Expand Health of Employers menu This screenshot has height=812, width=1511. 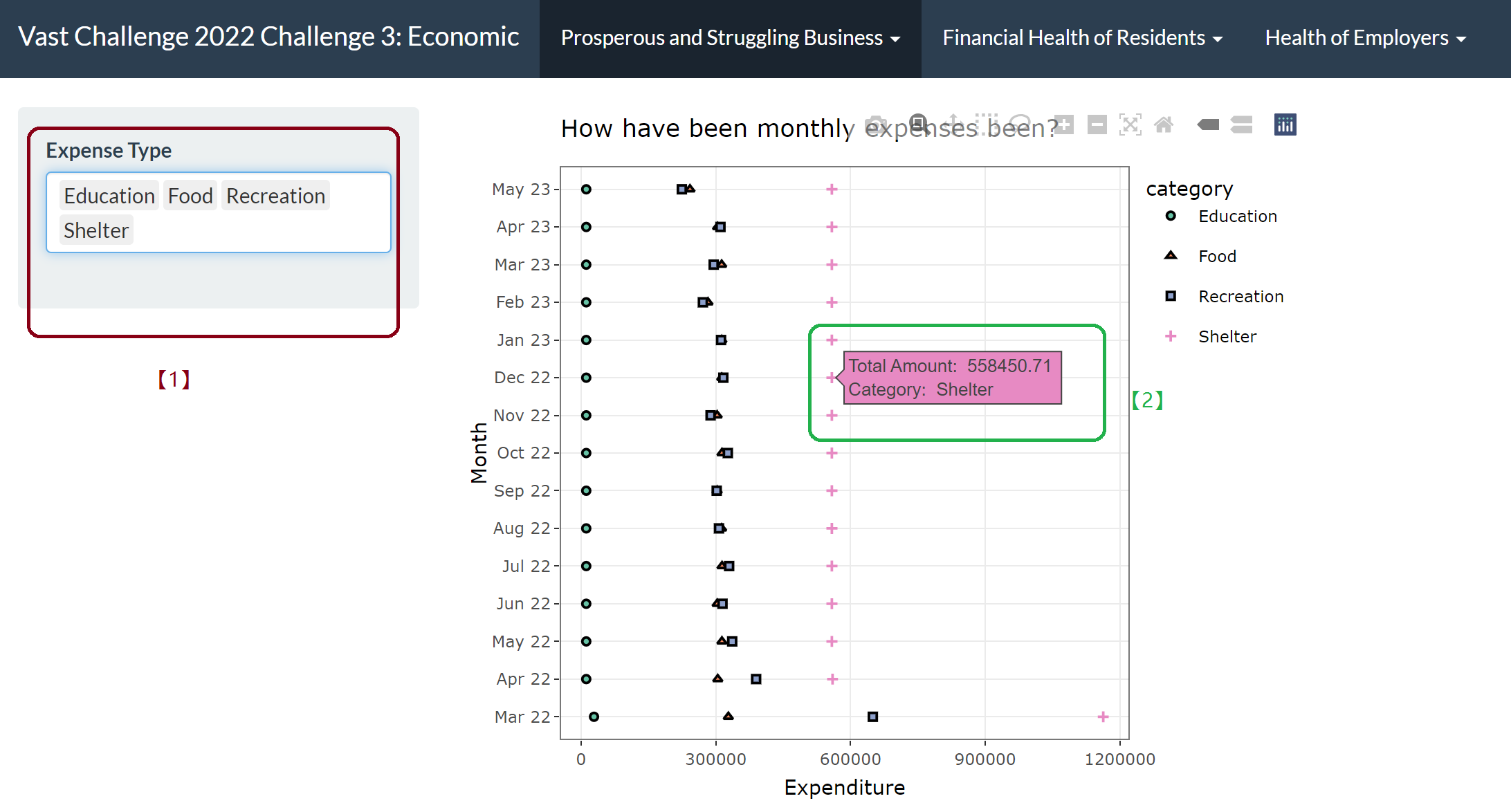(x=1365, y=38)
